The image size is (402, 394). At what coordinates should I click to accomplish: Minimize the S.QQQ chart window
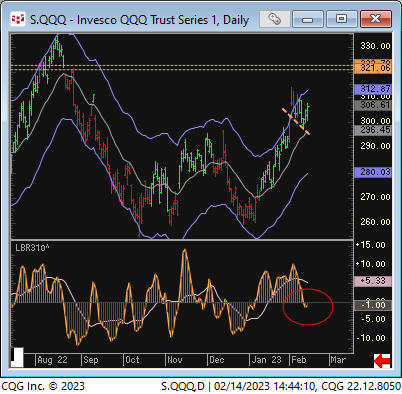tap(307, 19)
